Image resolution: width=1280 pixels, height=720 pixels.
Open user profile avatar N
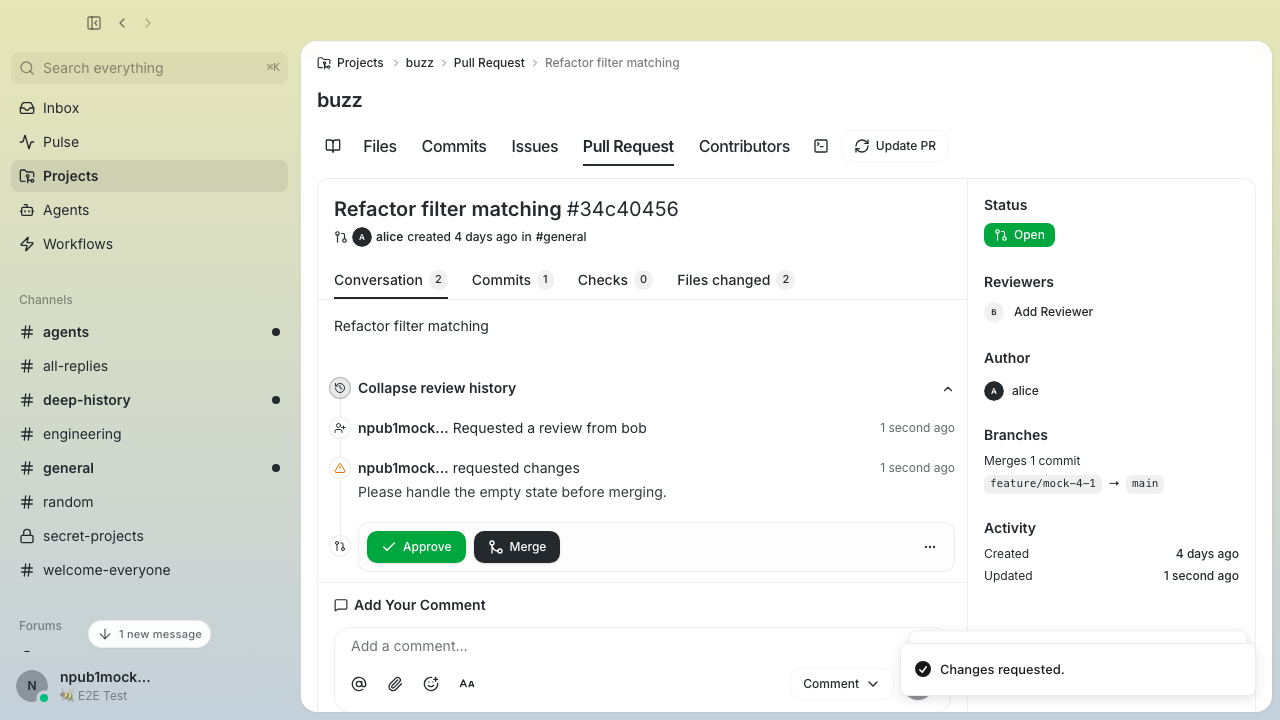click(32, 686)
